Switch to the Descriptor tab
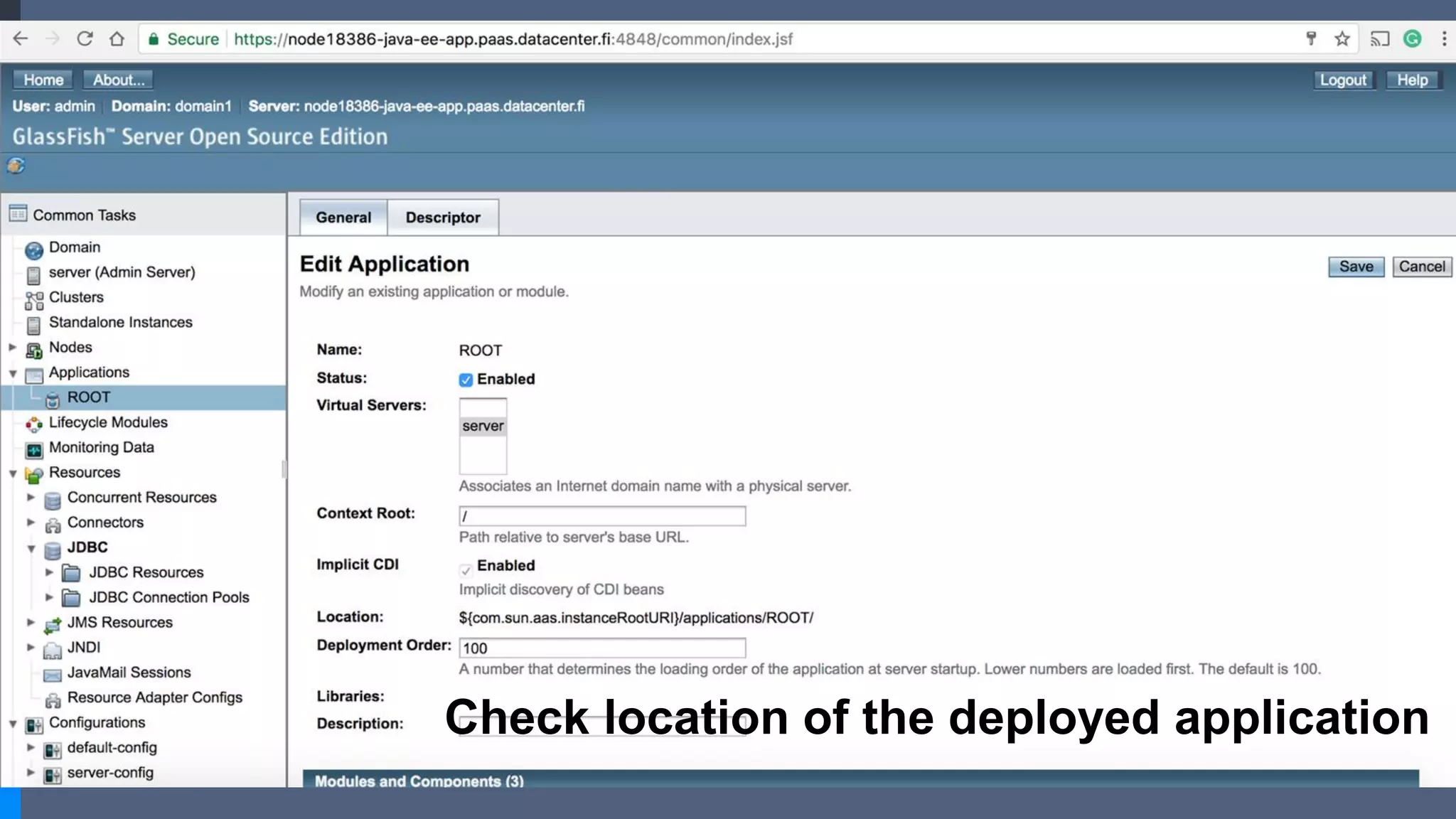The image size is (1456, 819). pyautogui.click(x=443, y=218)
